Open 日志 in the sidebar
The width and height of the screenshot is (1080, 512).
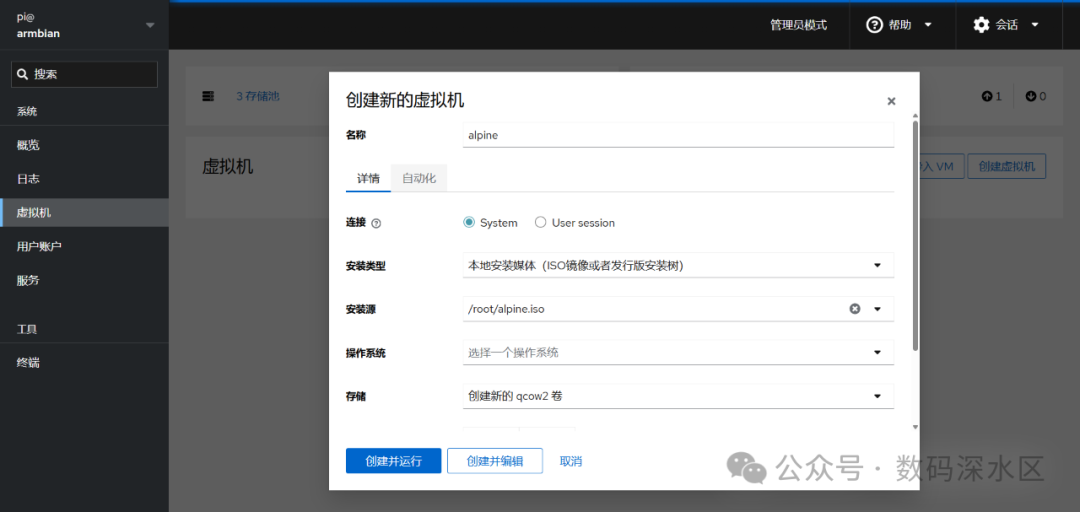[84, 179]
